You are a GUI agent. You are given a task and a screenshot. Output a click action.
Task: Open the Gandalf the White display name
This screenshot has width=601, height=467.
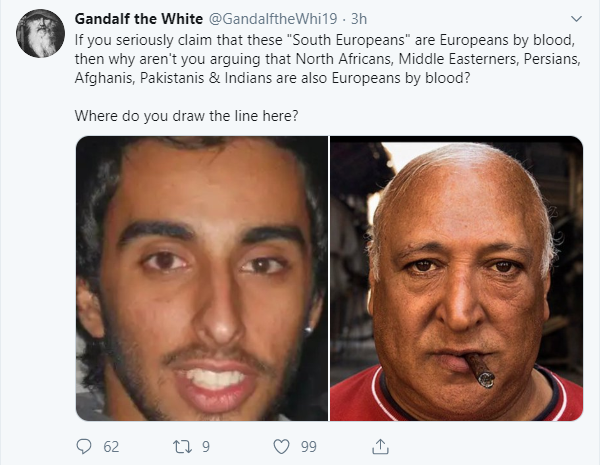coord(139,19)
